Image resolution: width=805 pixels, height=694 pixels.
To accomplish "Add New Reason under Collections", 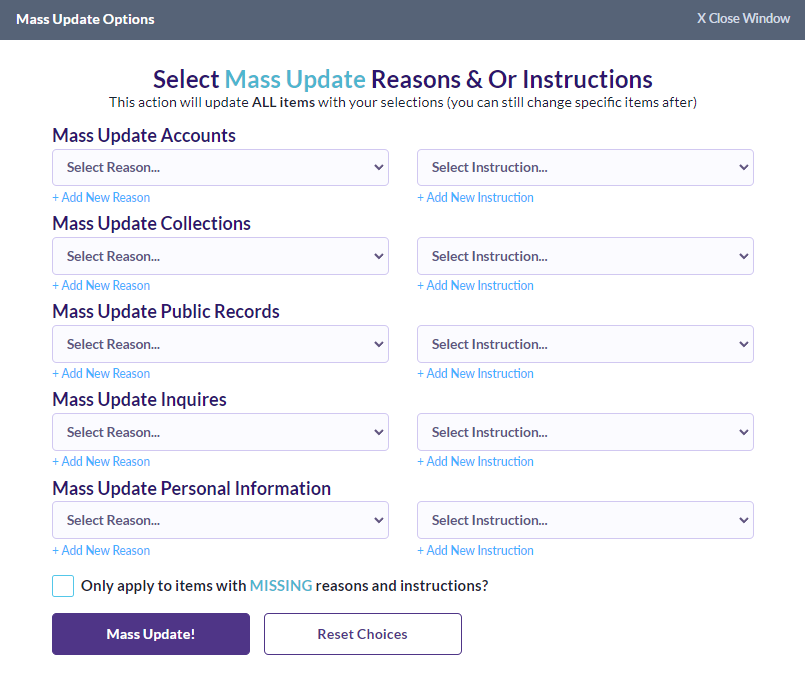I will pos(101,286).
